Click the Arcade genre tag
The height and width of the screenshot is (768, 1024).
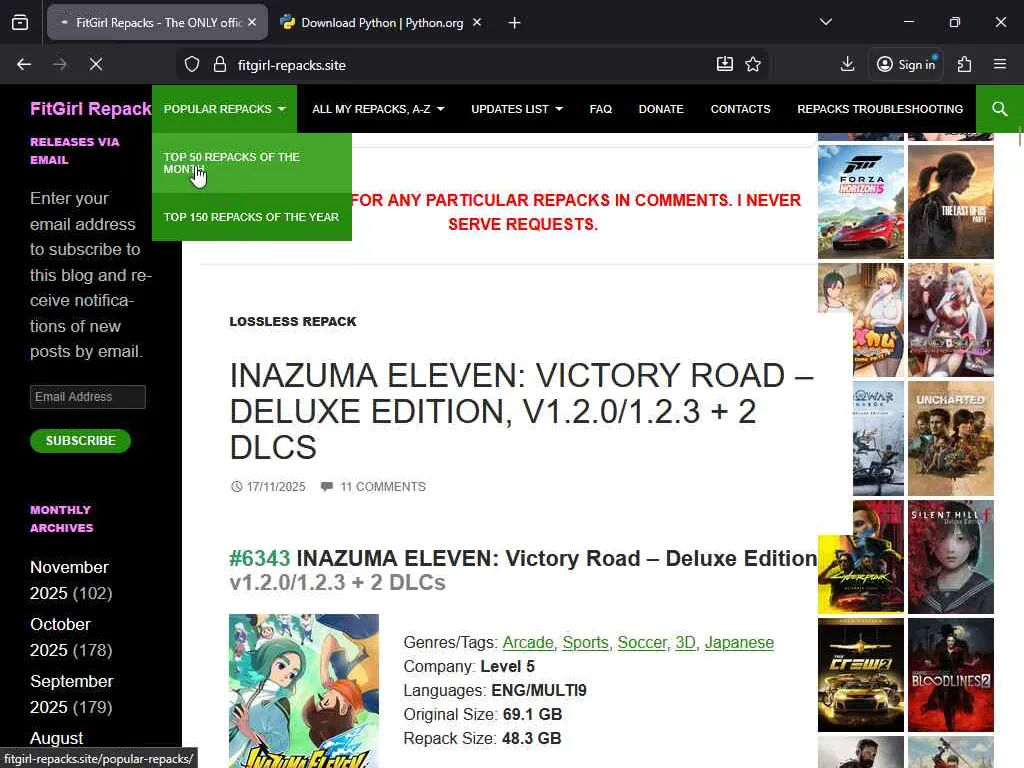point(528,643)
